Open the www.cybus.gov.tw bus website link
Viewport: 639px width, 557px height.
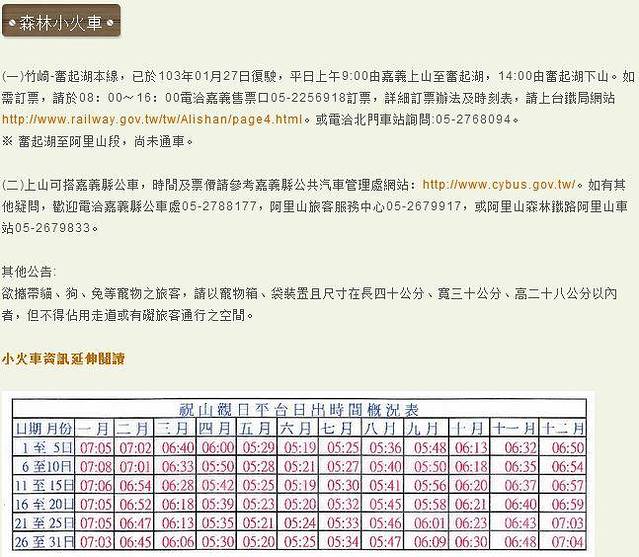point(500,184)
